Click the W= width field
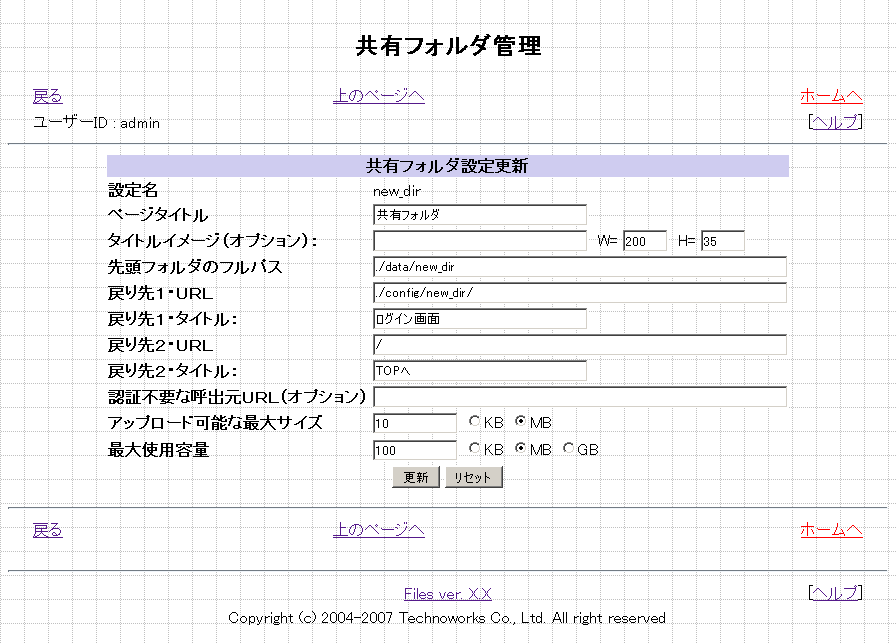The image size is (896, 644). click(644, 241)
